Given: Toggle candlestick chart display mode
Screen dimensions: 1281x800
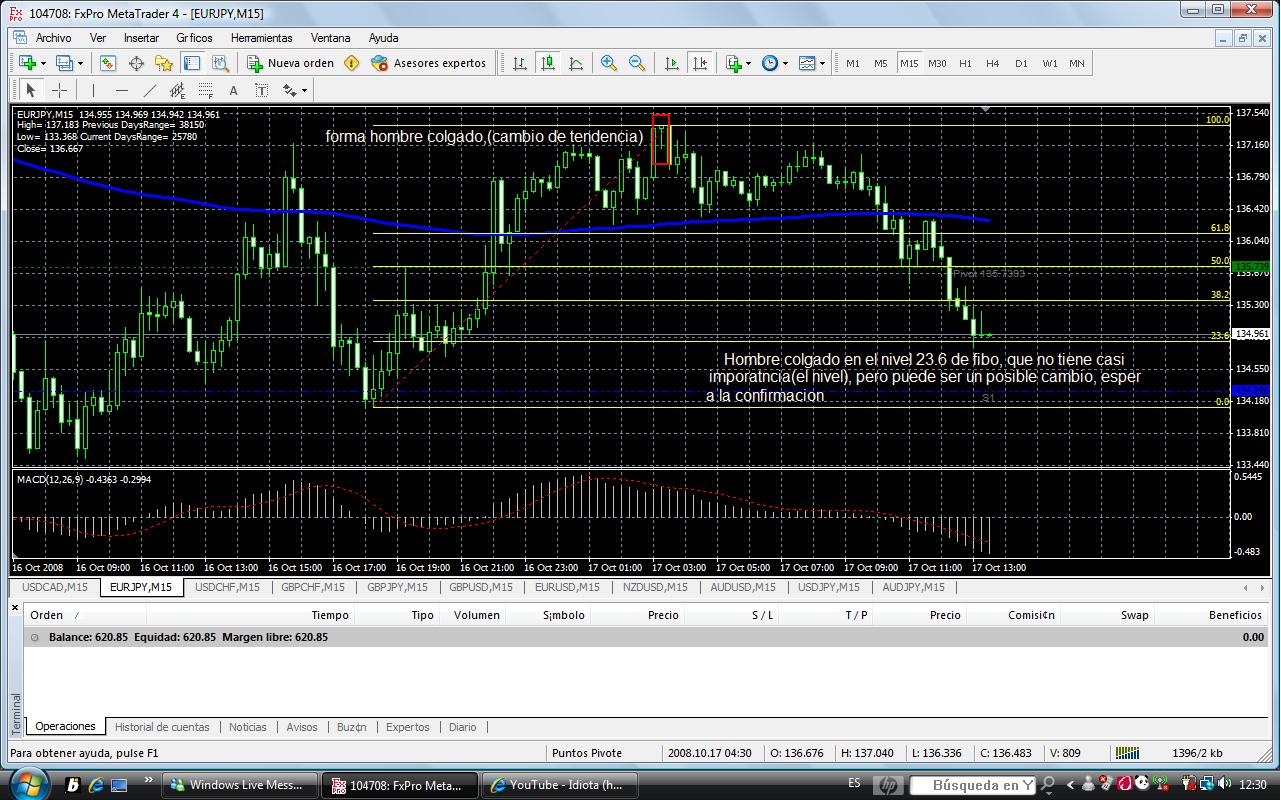Looking at the screenshot, I should (548, 63).
